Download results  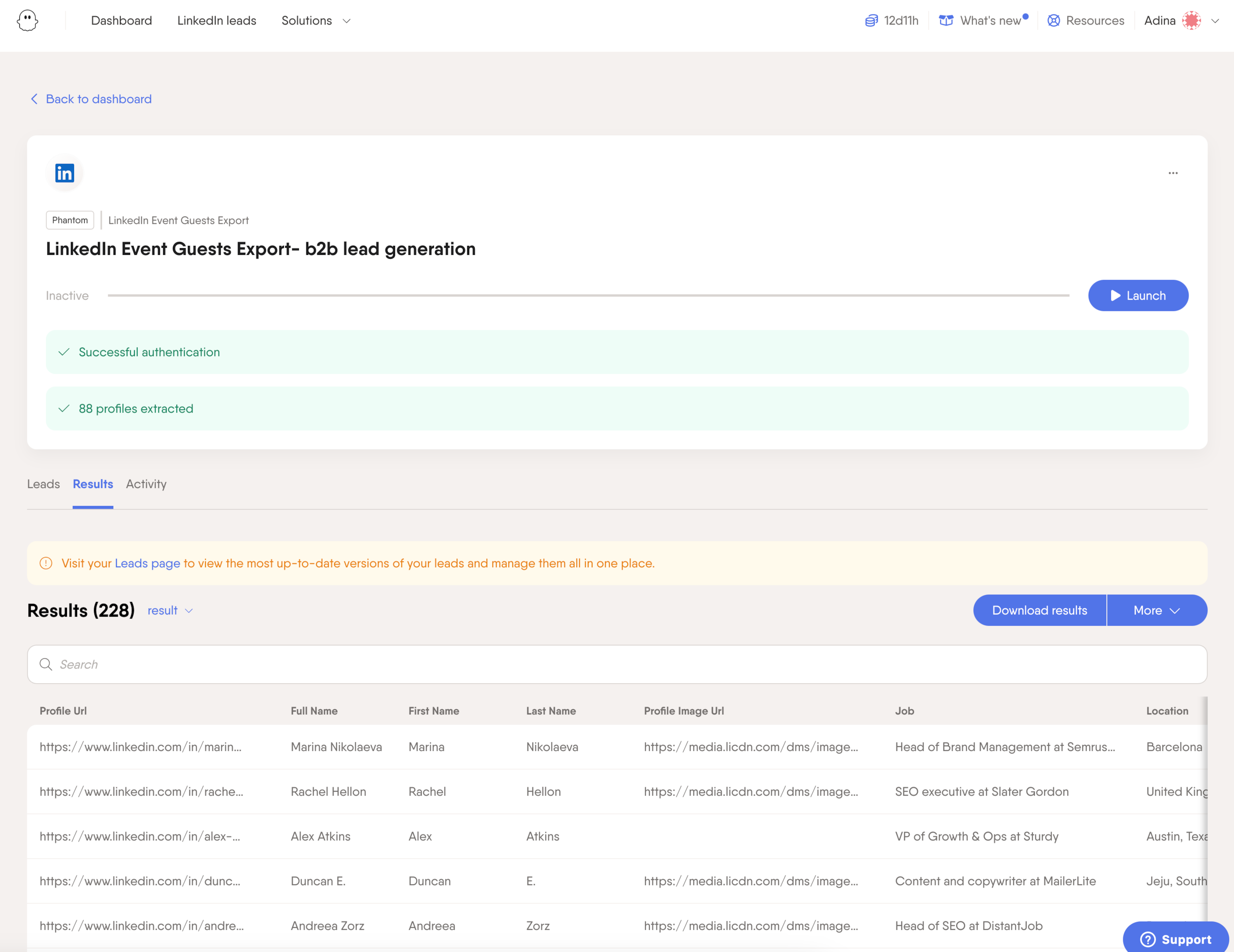tap(1039, 610)
